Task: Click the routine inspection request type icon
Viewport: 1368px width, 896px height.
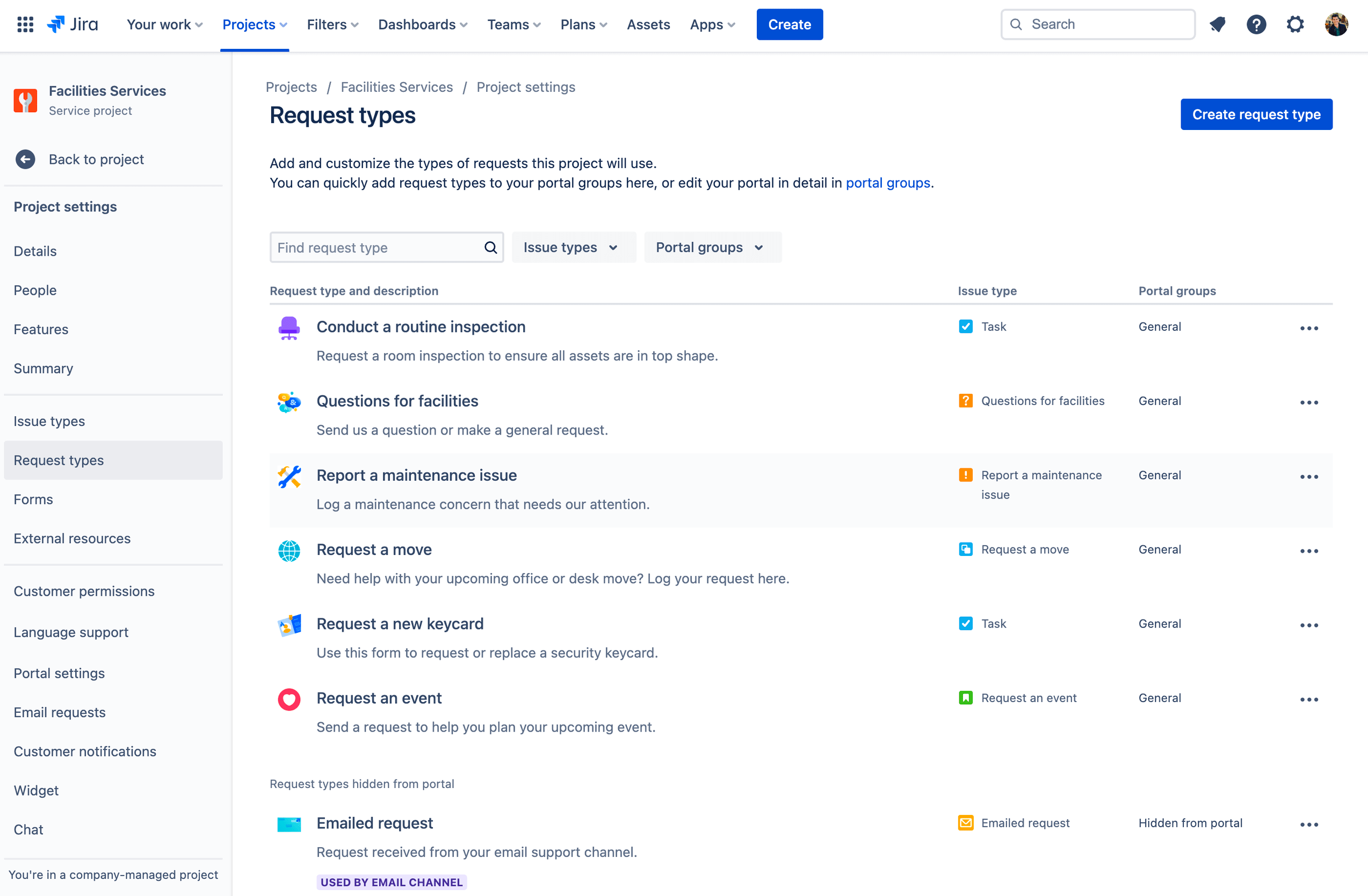Action: [x=288, y=327]
